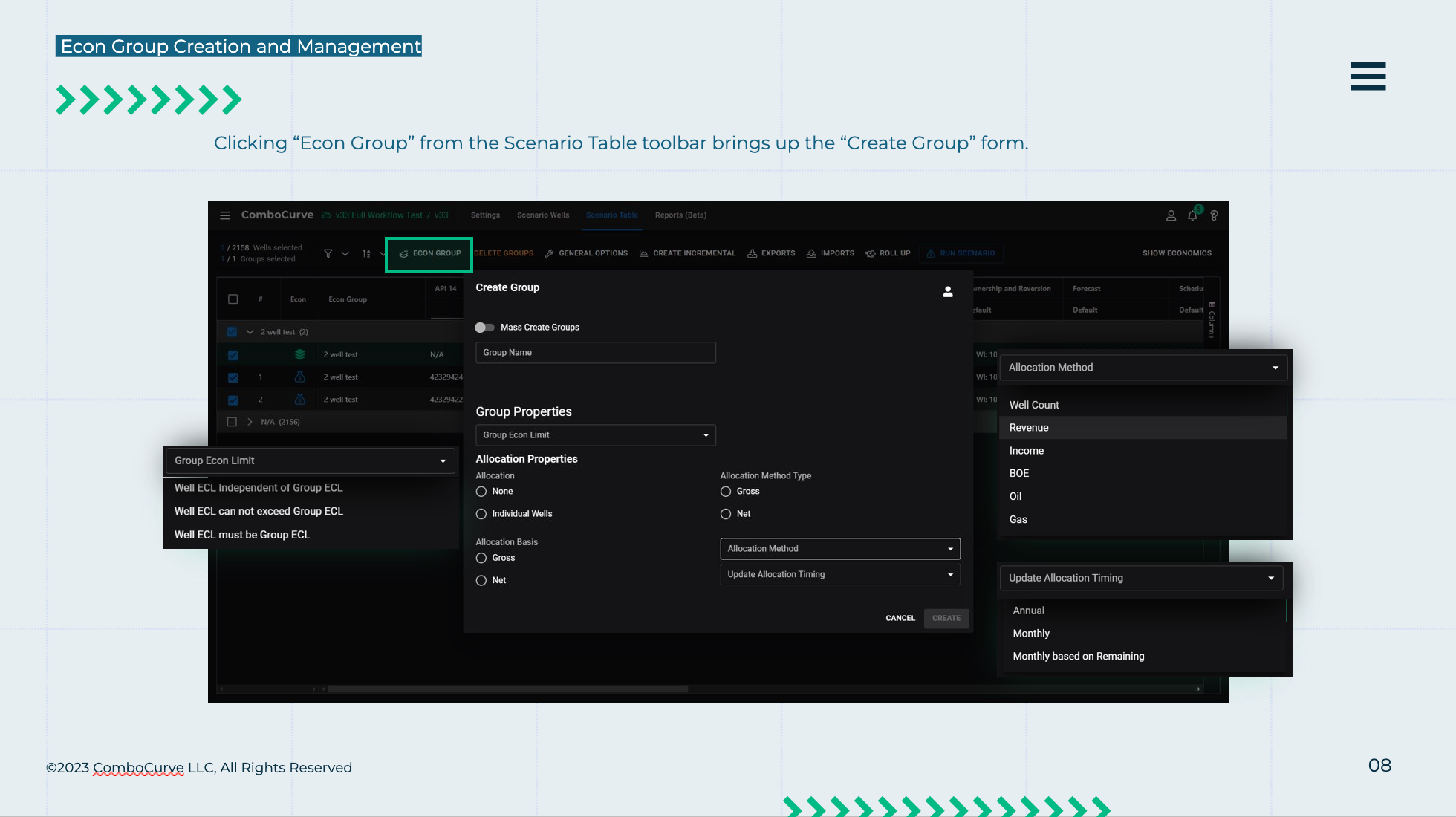Open the Group Econ Limit dropdown in the form
The image size is (1456, 817).
pos(595,435)
